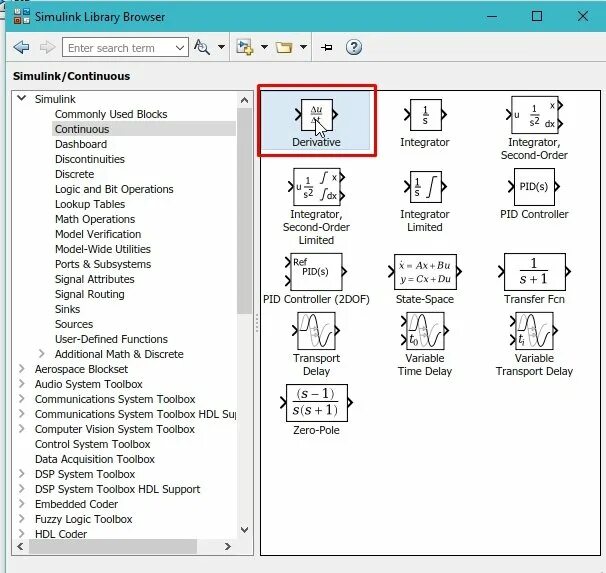Click the Enter search term field
This screenshot has height=573, width=606.
coord(119,48)
